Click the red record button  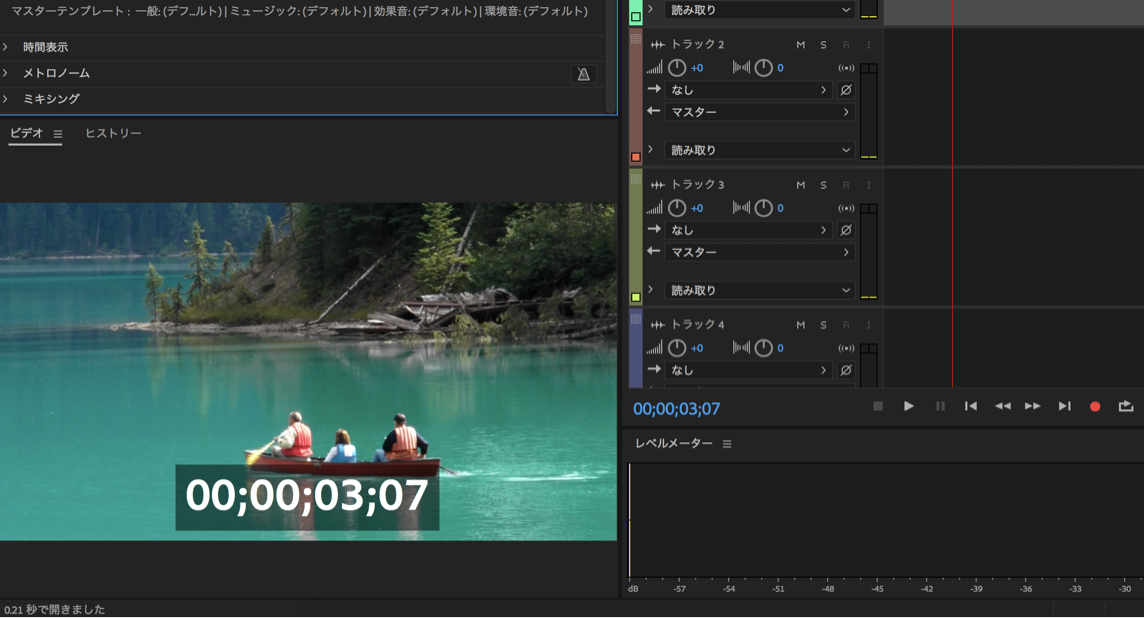point(1097,407)
